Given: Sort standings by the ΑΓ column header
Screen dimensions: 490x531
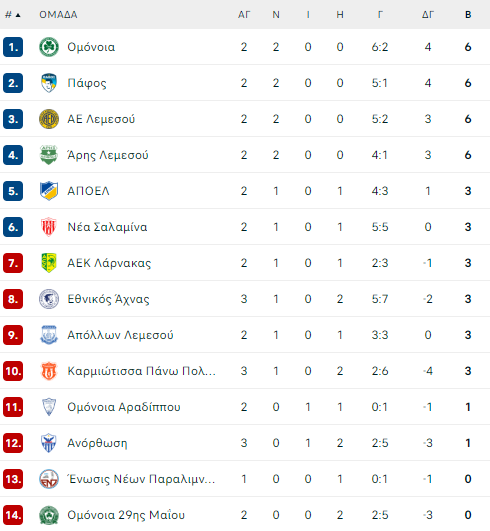Looking at the screenshot, I should coord(244,15).
